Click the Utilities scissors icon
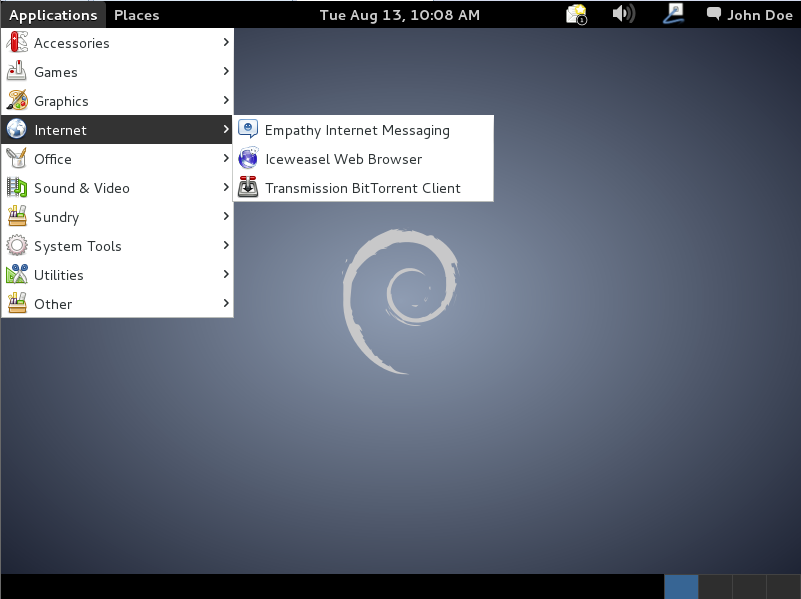 pos(17,274)
